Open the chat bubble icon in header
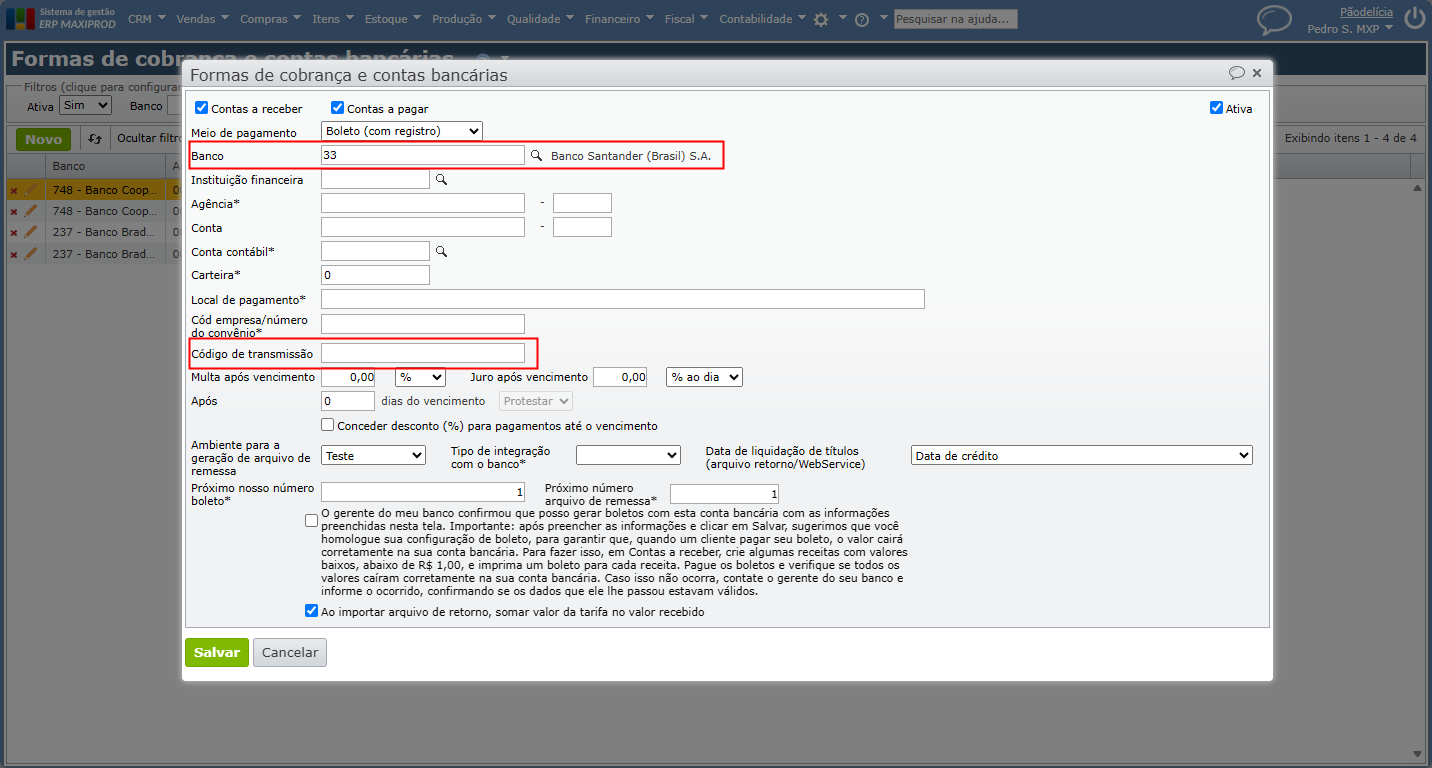The height and width of the screenshot is (768, 1432). [x=1274, y=20]
